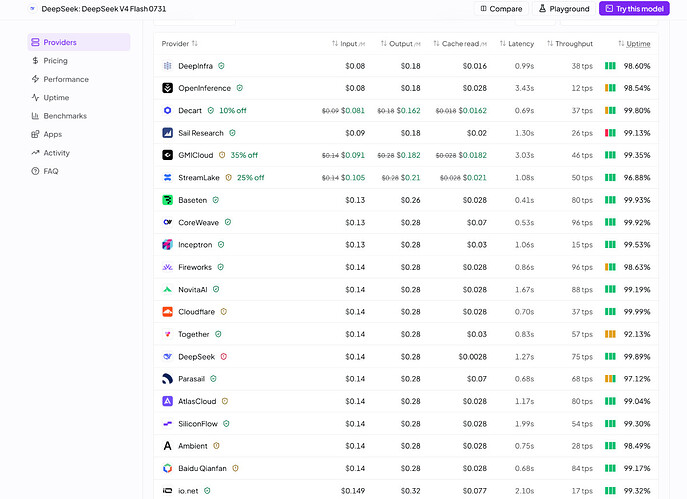Click the red shield badge next to DeepSeek

pyautogui.click(x=223, y=357)
